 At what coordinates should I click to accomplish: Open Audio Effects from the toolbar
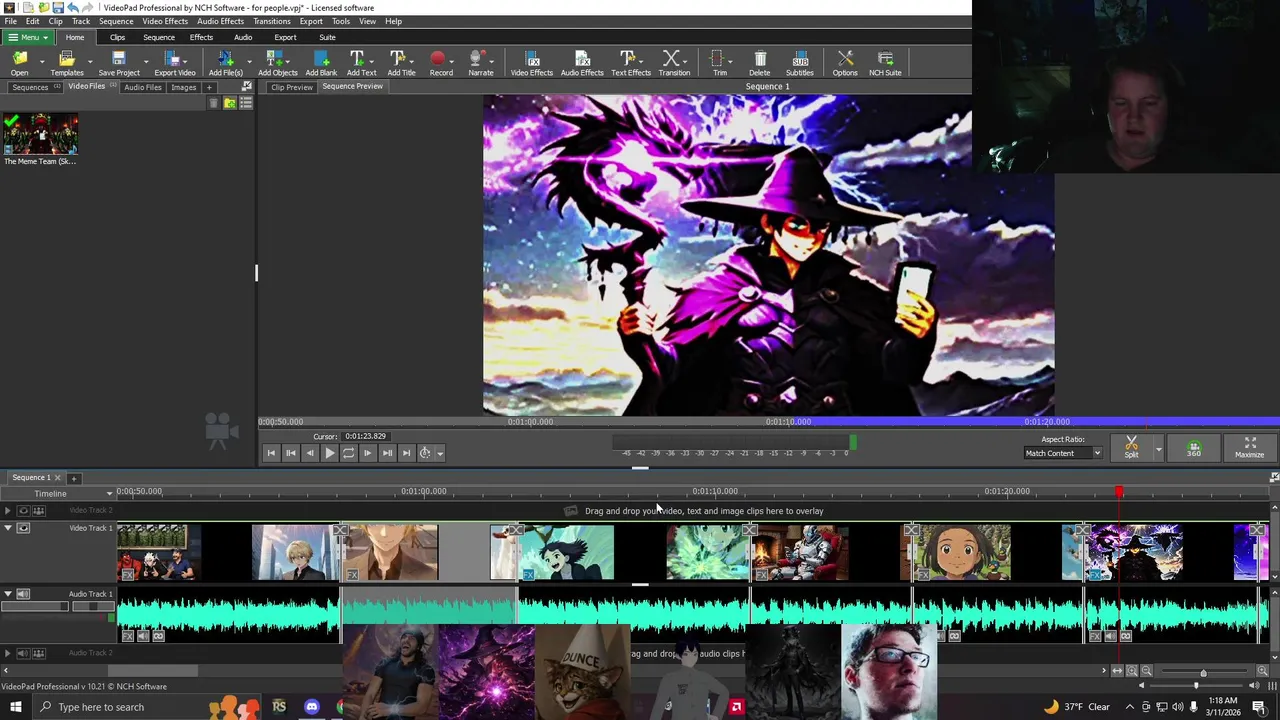pos(582,63)
